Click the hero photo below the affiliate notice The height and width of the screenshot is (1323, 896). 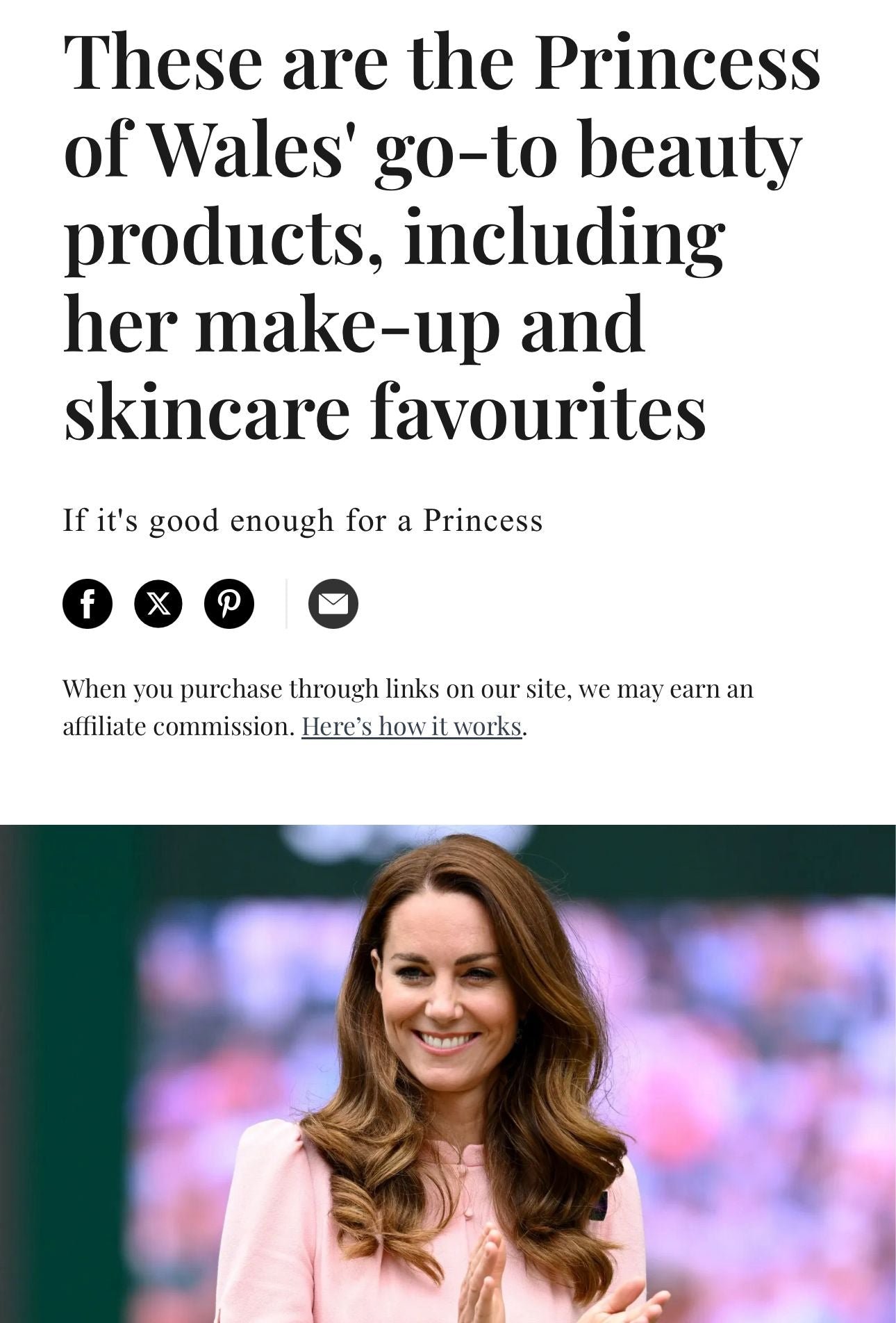click(447, 1074)
